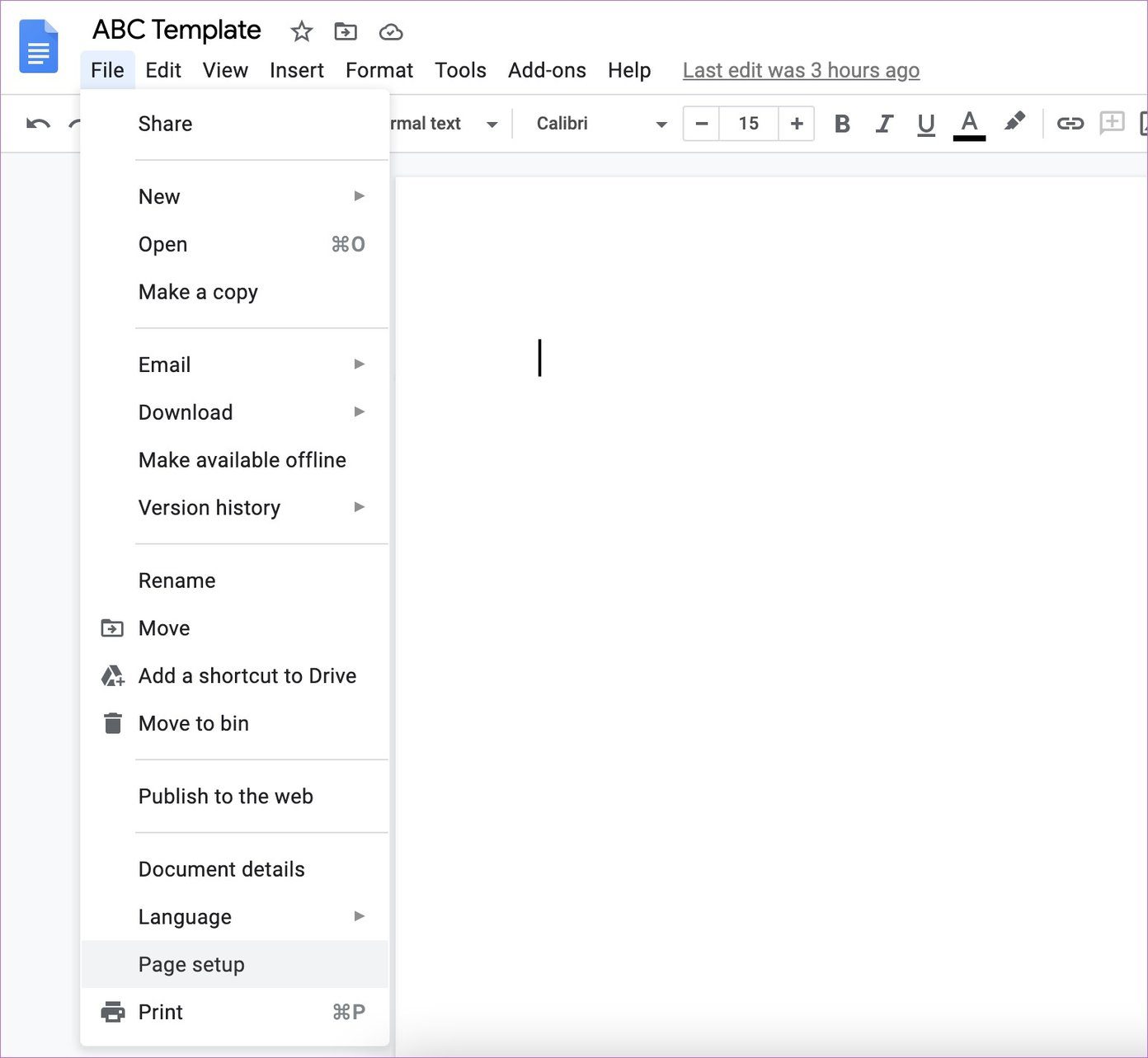Increase font size with plus button
Image resolution: width=1148 pixels, height=1058 pixels.
[x=797, y=124]
